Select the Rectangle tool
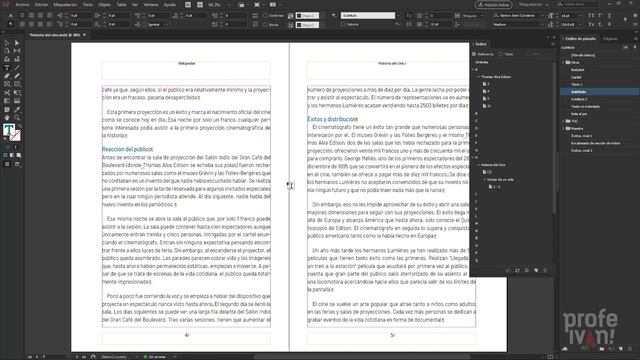 17,84
